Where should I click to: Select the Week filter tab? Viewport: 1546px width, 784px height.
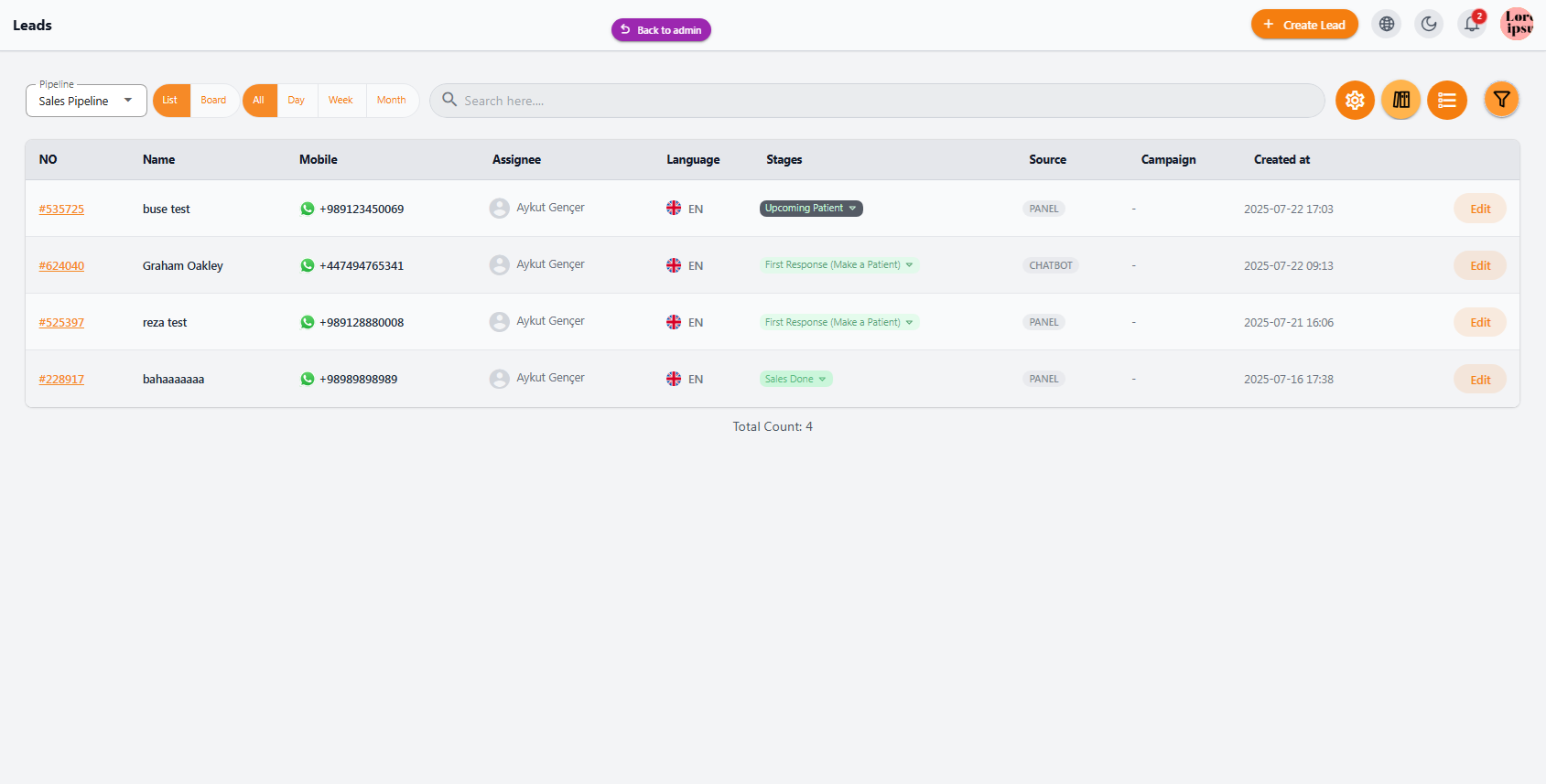(x=341, y=101)
